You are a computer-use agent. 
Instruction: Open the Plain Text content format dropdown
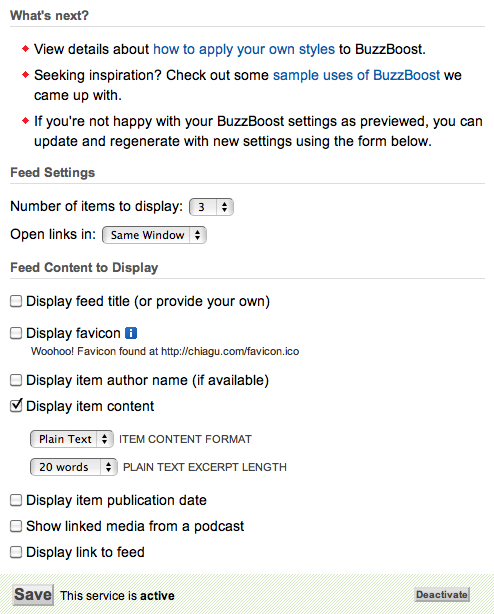pos(72,439)
